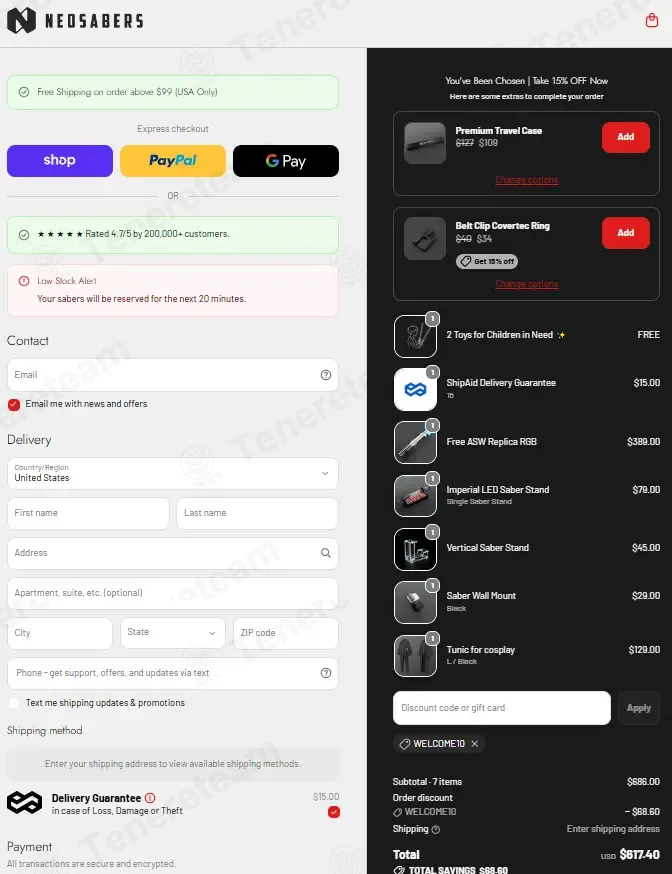
Task: Uncheck Email me with news and offers
Action: click(x=14, y=405)
